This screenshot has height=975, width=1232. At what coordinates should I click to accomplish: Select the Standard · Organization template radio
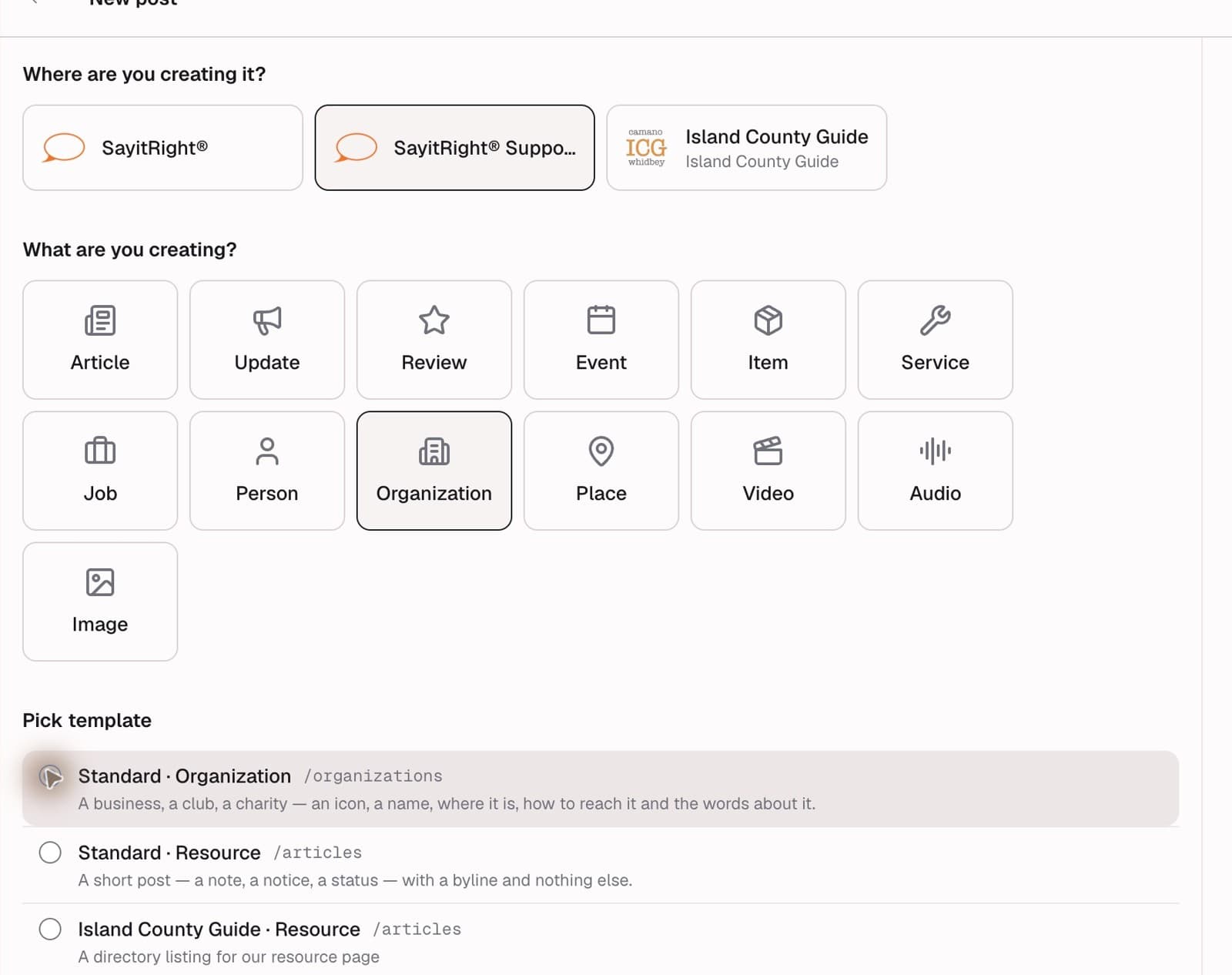click(x=50, y=776)
